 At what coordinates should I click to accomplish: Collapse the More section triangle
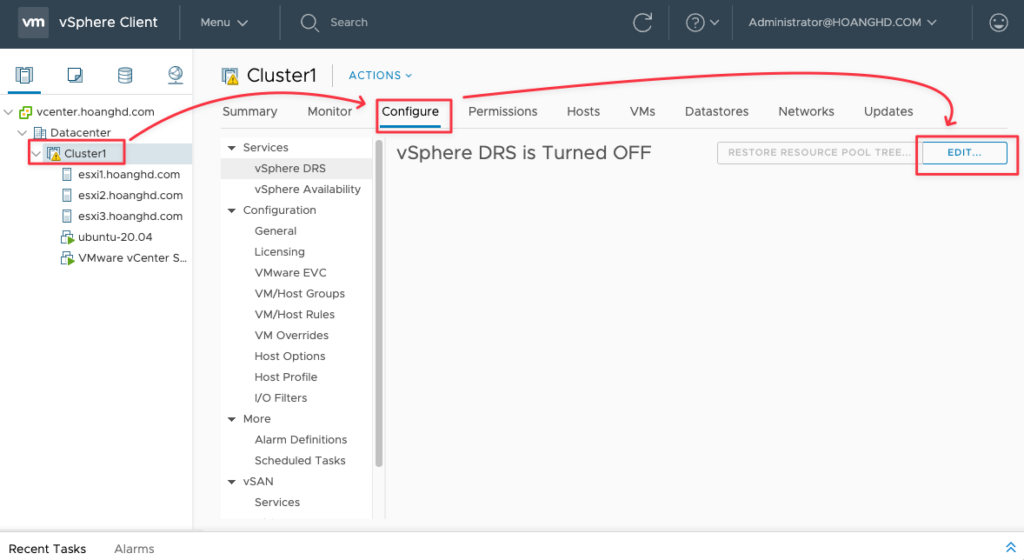[x=231, y=420]
